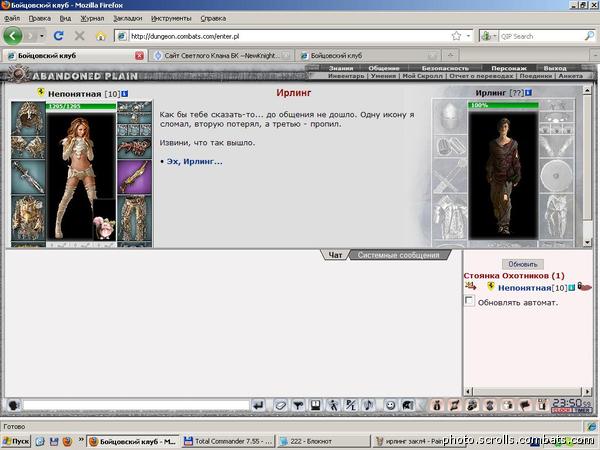Toggle sound with the music note icon
The height and width of the screenshot is (450, 600).
pyautogui.click(x=368, y=405)
